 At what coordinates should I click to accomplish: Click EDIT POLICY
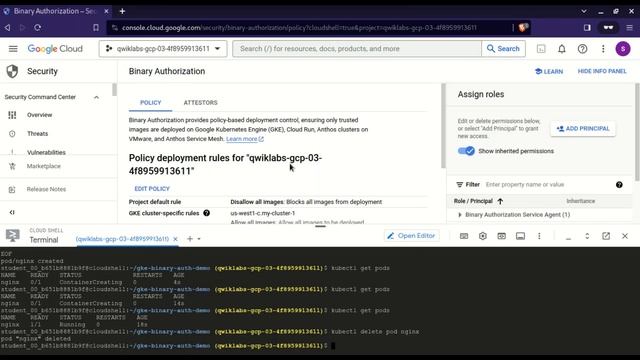click(152, 189)
